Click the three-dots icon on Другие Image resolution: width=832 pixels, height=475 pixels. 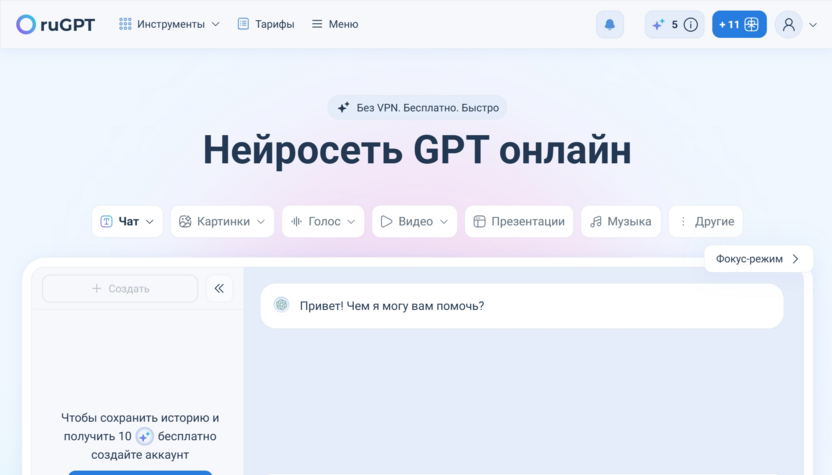[683, 221]
